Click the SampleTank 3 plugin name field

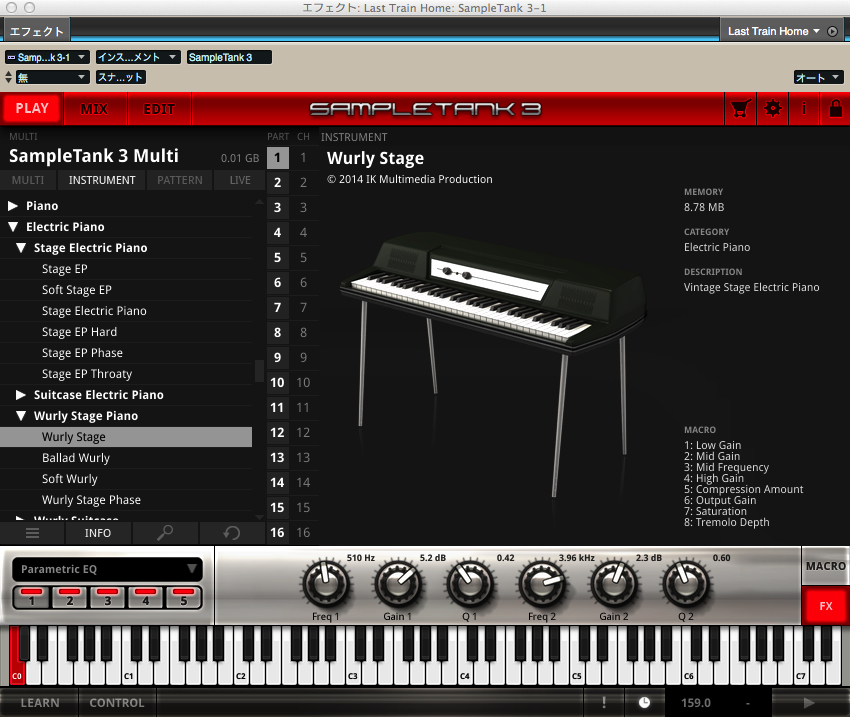click(229, 57)
